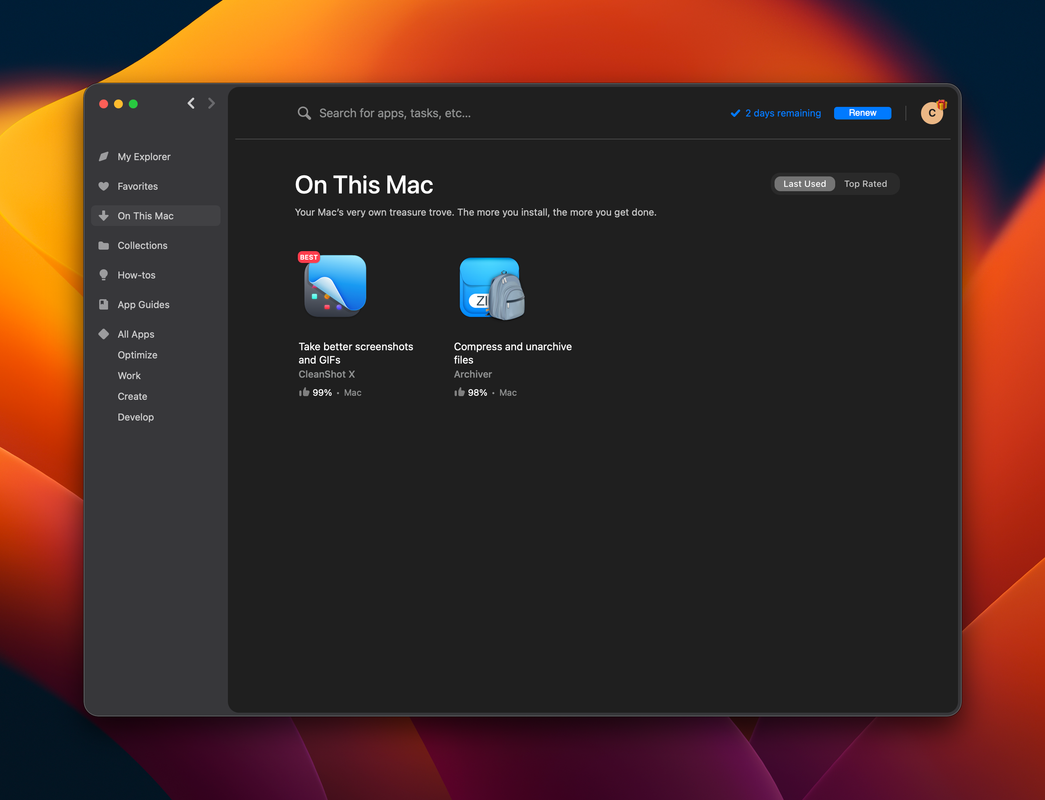
Task: Maximize window with green button
Action: coord(133,104)
